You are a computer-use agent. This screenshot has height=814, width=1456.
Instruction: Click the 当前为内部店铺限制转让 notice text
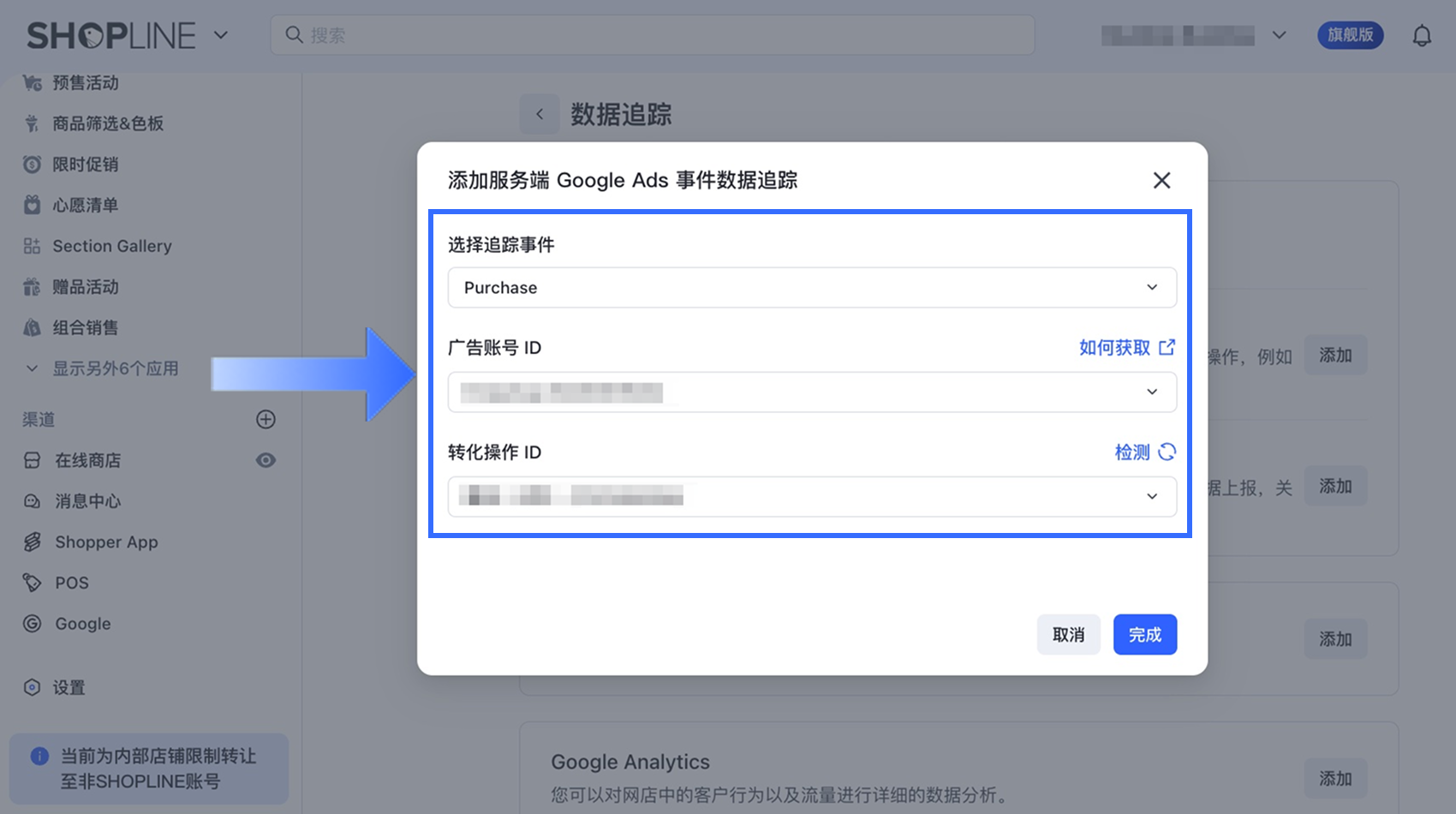tap(158, 769)
